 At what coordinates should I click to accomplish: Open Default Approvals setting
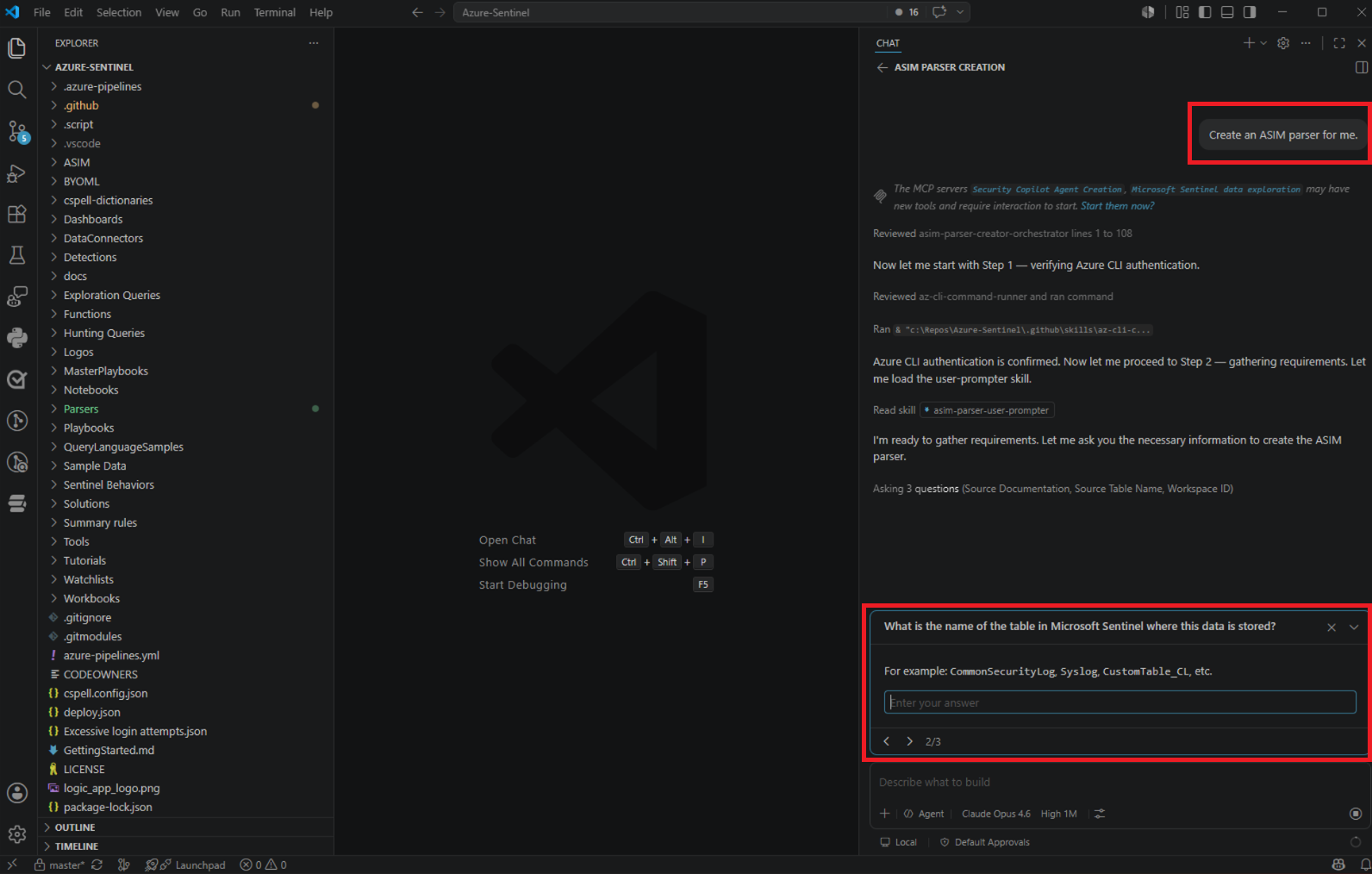[984, 842]
